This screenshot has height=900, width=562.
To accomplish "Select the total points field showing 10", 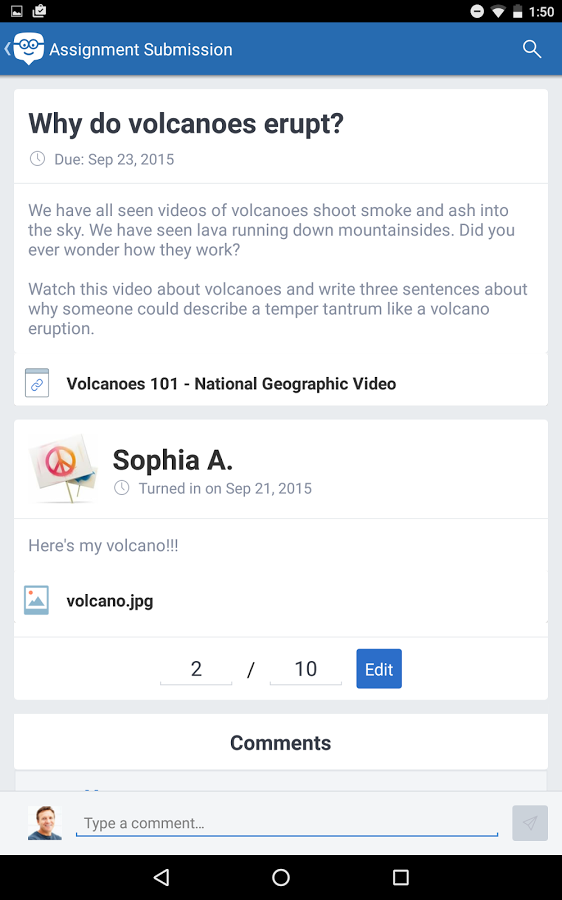I will pyautogui.click(x=305, y=669).
